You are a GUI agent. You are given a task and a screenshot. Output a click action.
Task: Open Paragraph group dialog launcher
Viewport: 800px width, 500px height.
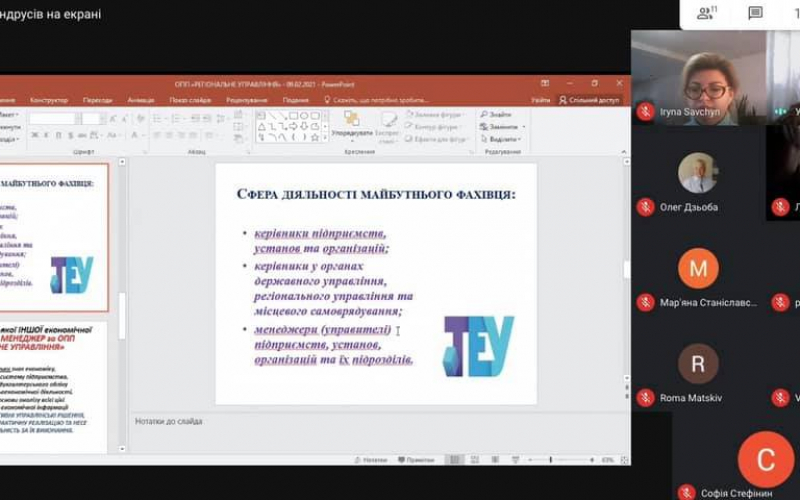tap(248, 152)
